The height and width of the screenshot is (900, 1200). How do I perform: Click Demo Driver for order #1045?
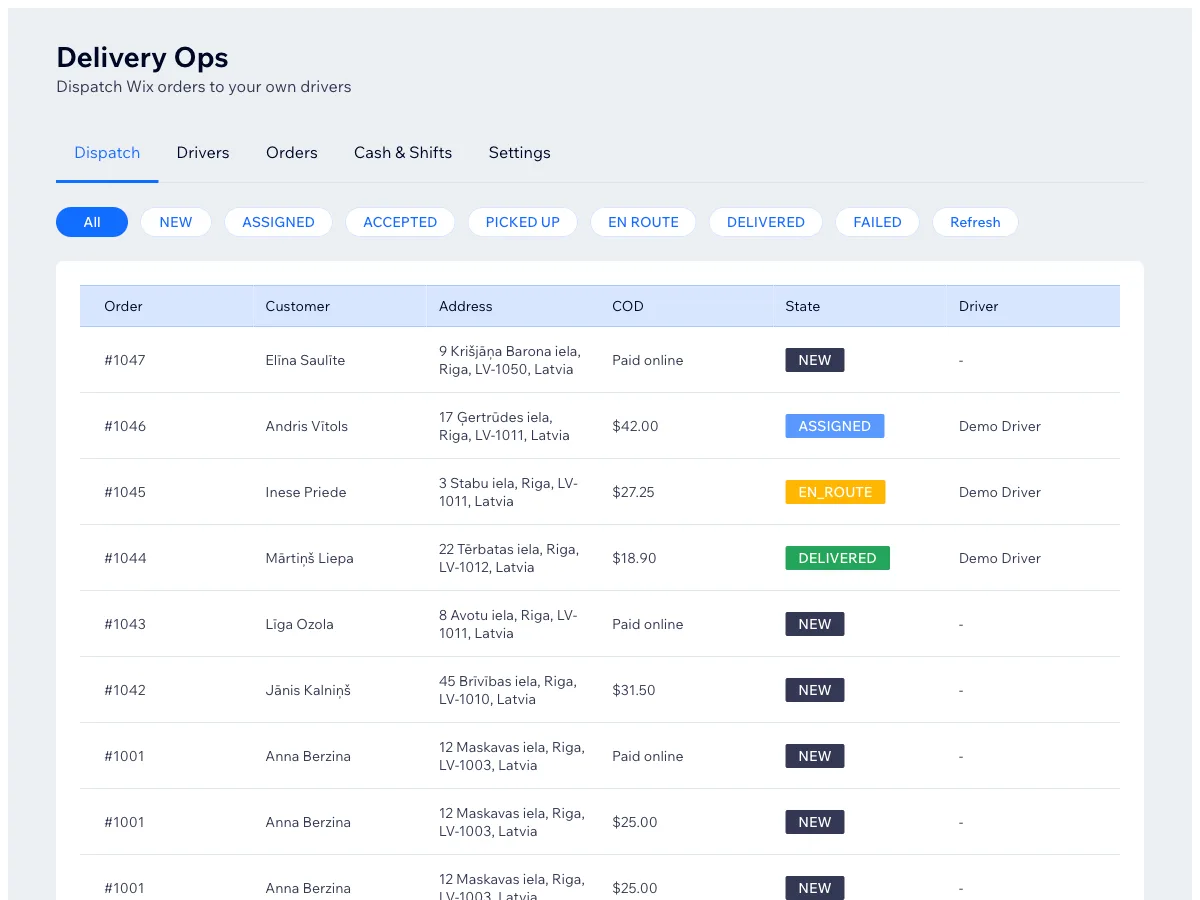tap(1000, 492)
